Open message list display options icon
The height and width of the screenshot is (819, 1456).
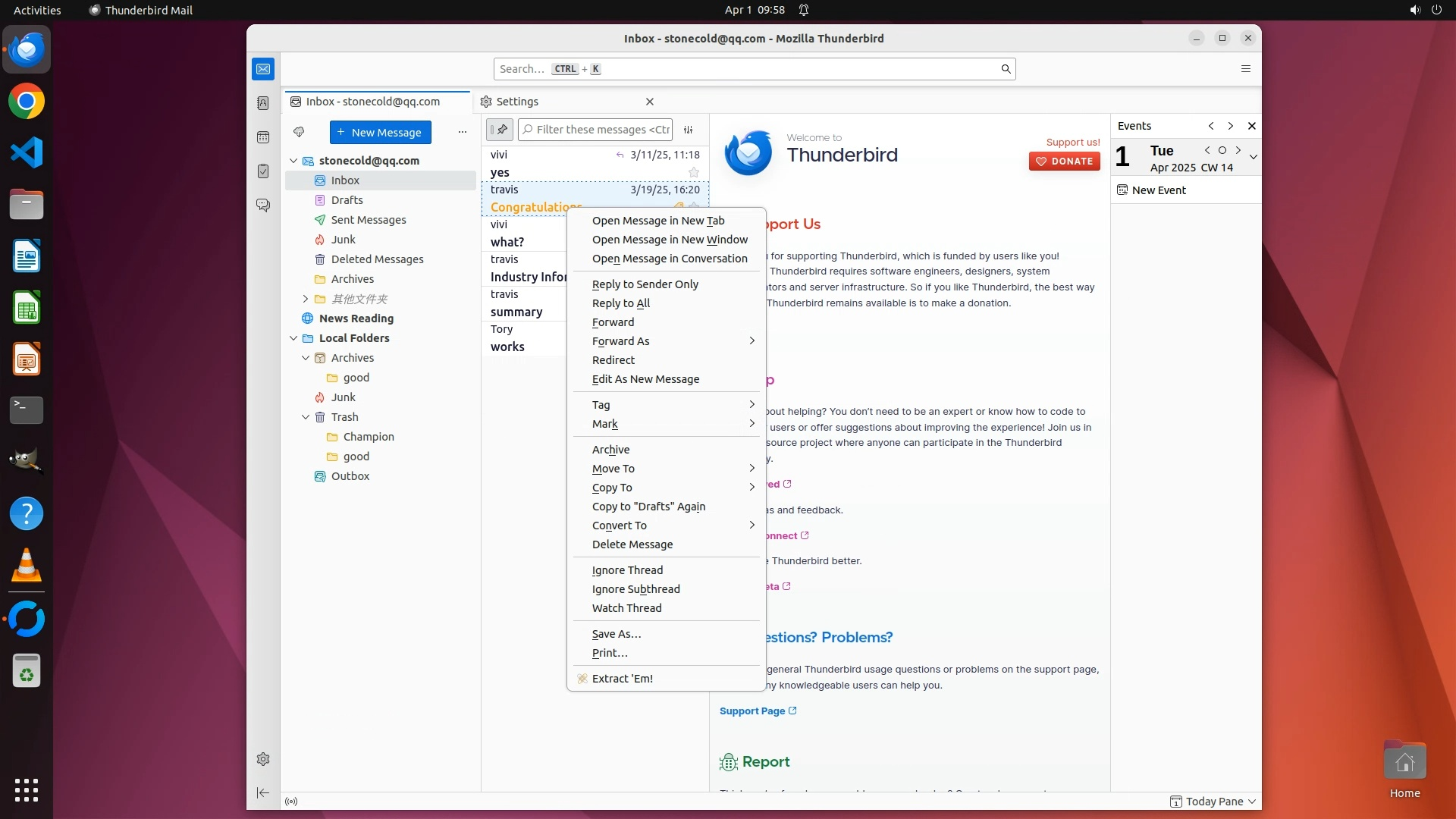(x=689, y=130)
